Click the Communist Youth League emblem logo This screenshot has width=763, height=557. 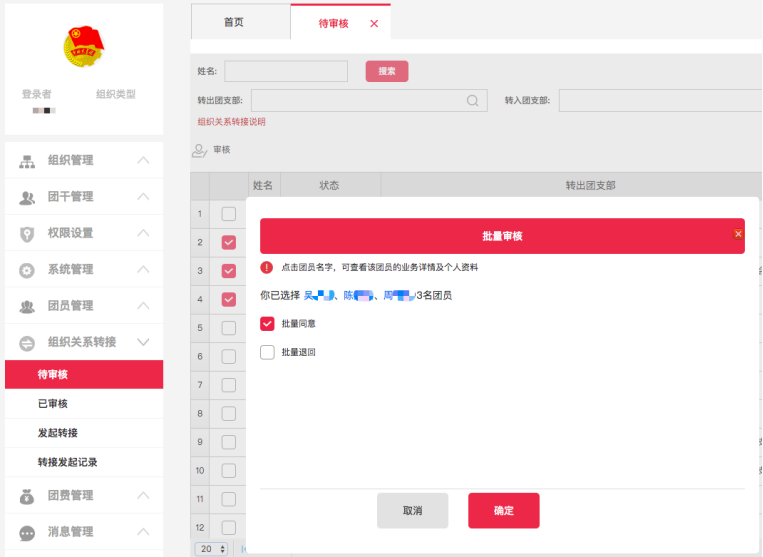[x=84, y=46]
